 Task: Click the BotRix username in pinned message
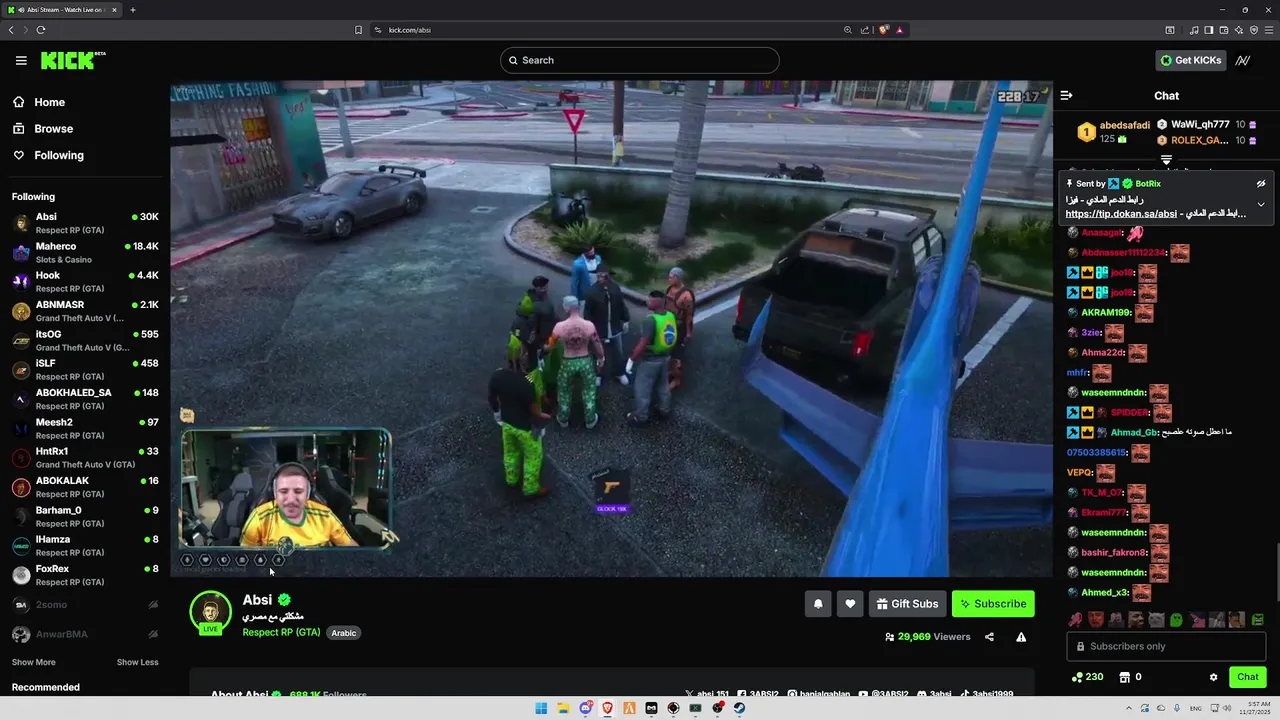tap(1148, 184)
